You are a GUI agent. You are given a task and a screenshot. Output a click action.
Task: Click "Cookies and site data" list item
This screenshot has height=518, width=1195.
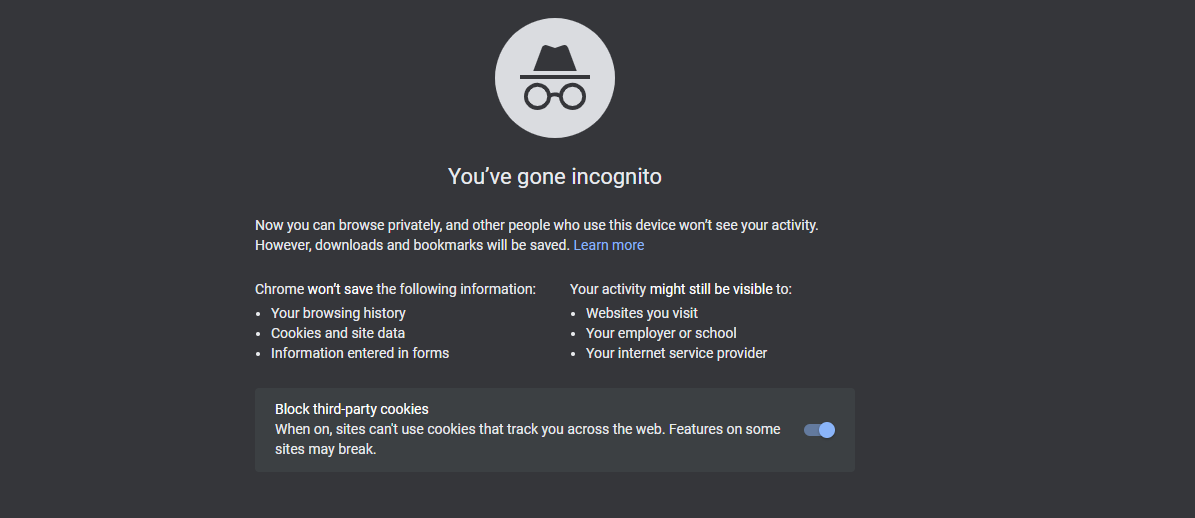tap(338, 333)
